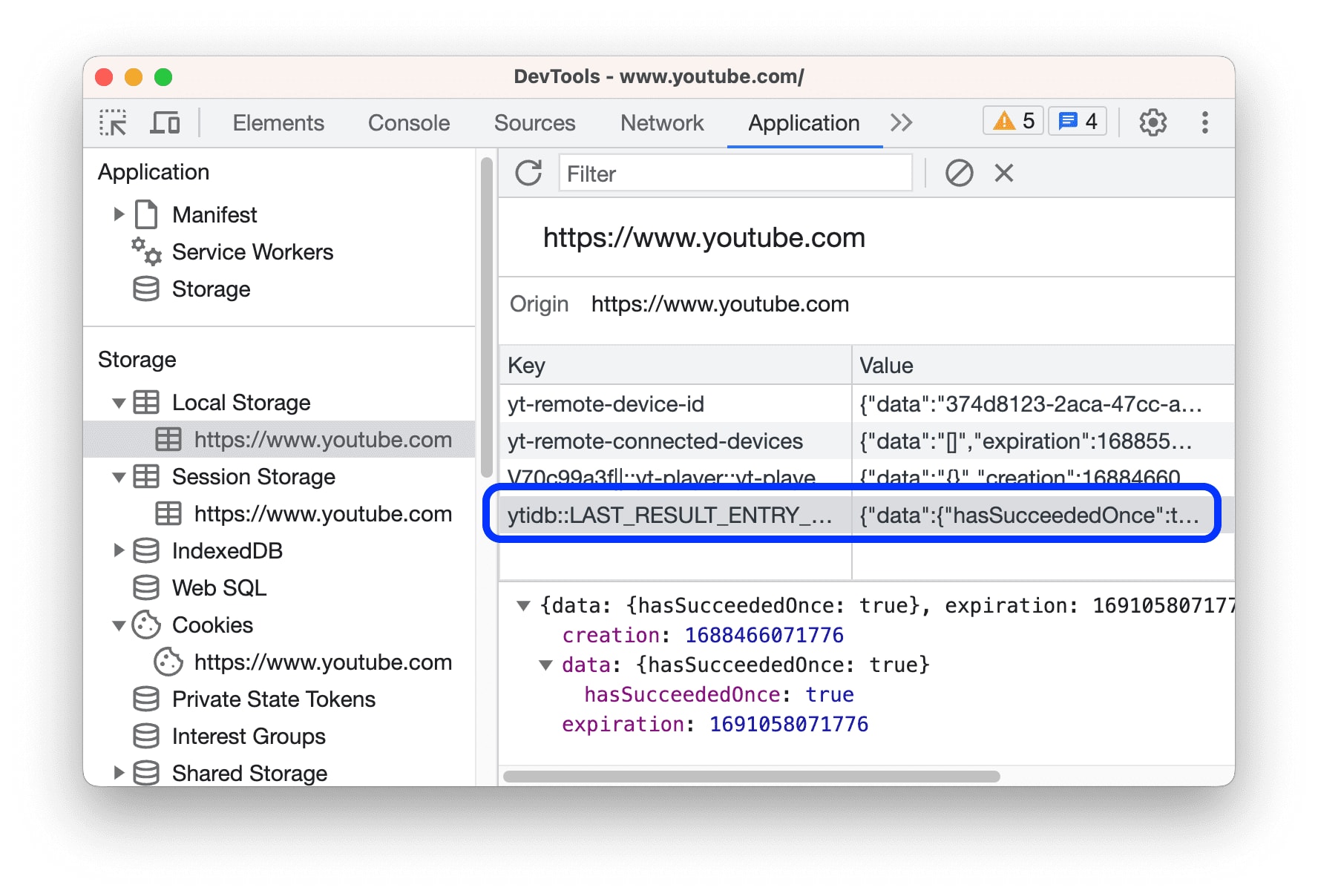
Task: Click the Web SQL database icon
Action: 146,587
